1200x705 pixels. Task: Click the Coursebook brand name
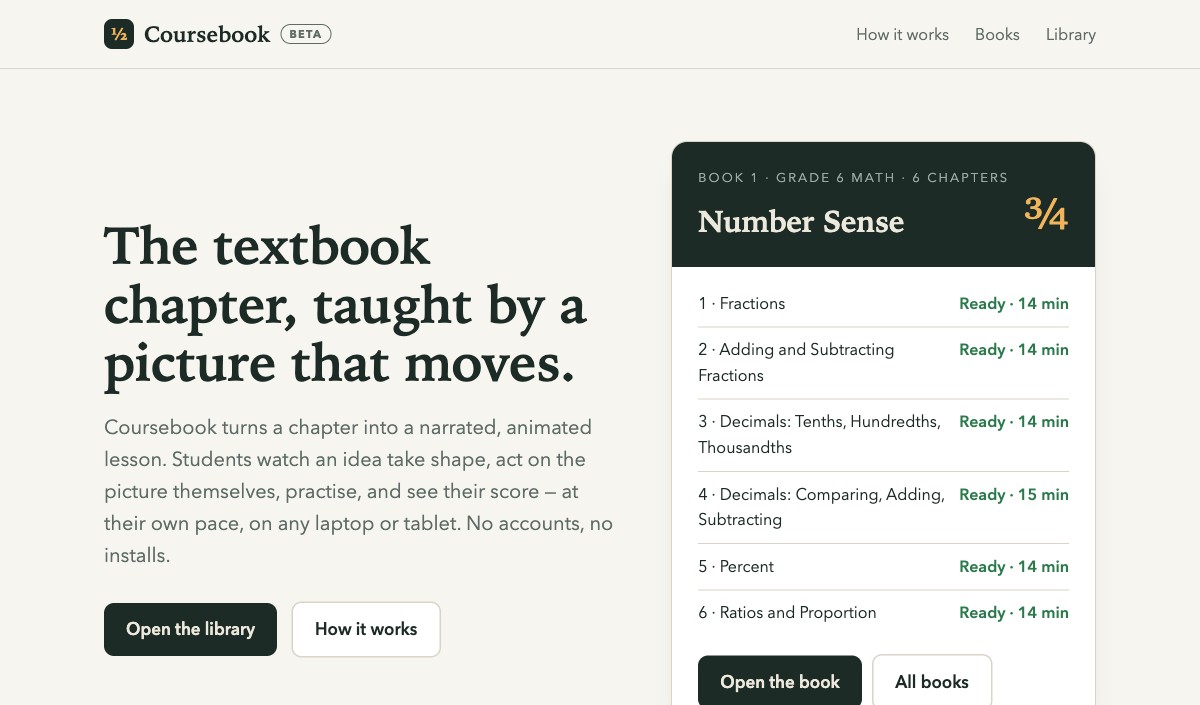pyautogui.click(x=207, y=34)
